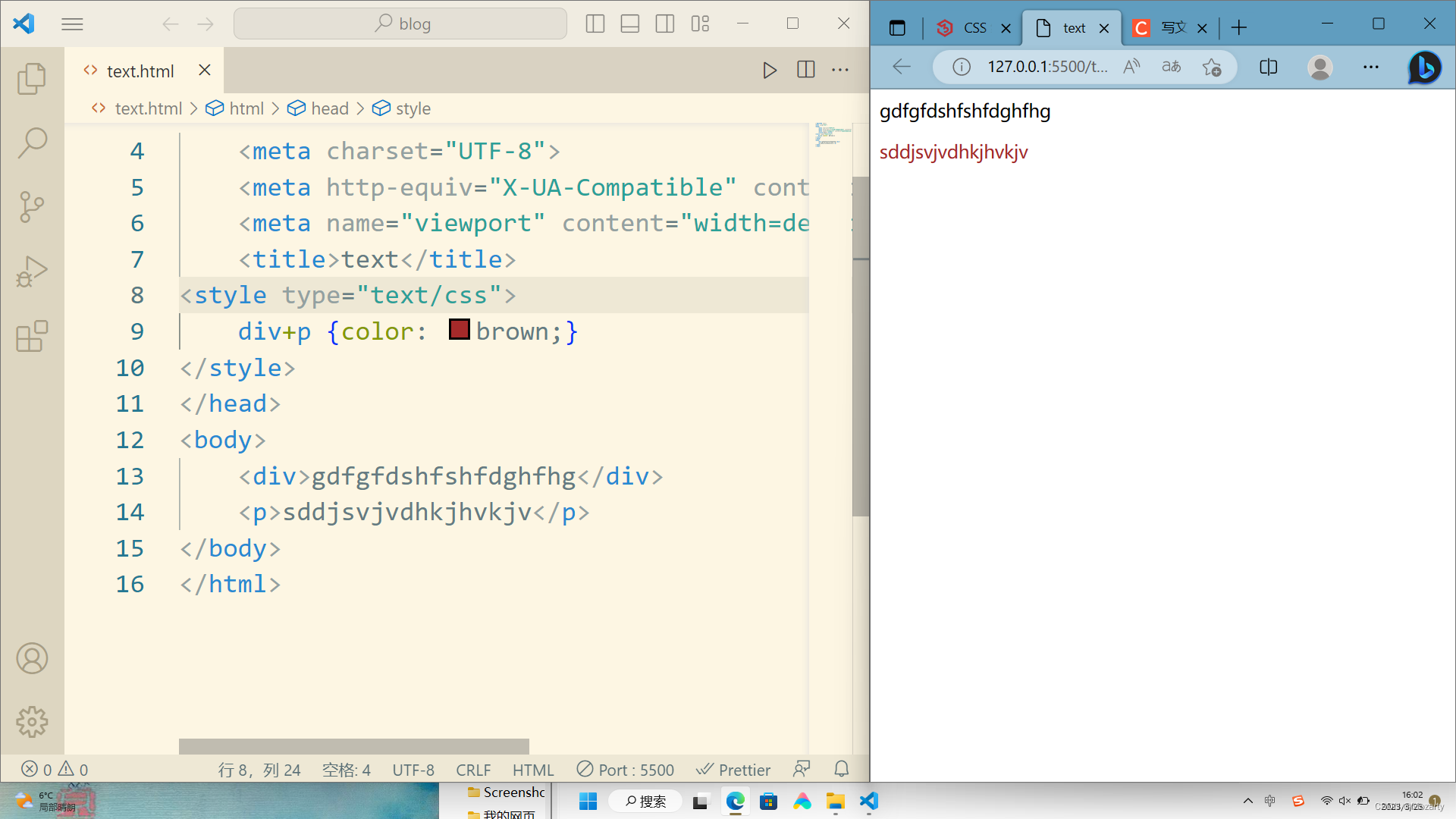Open the VS Code hamburger menu
The image size is (1456, 819).
pos(72,24)
